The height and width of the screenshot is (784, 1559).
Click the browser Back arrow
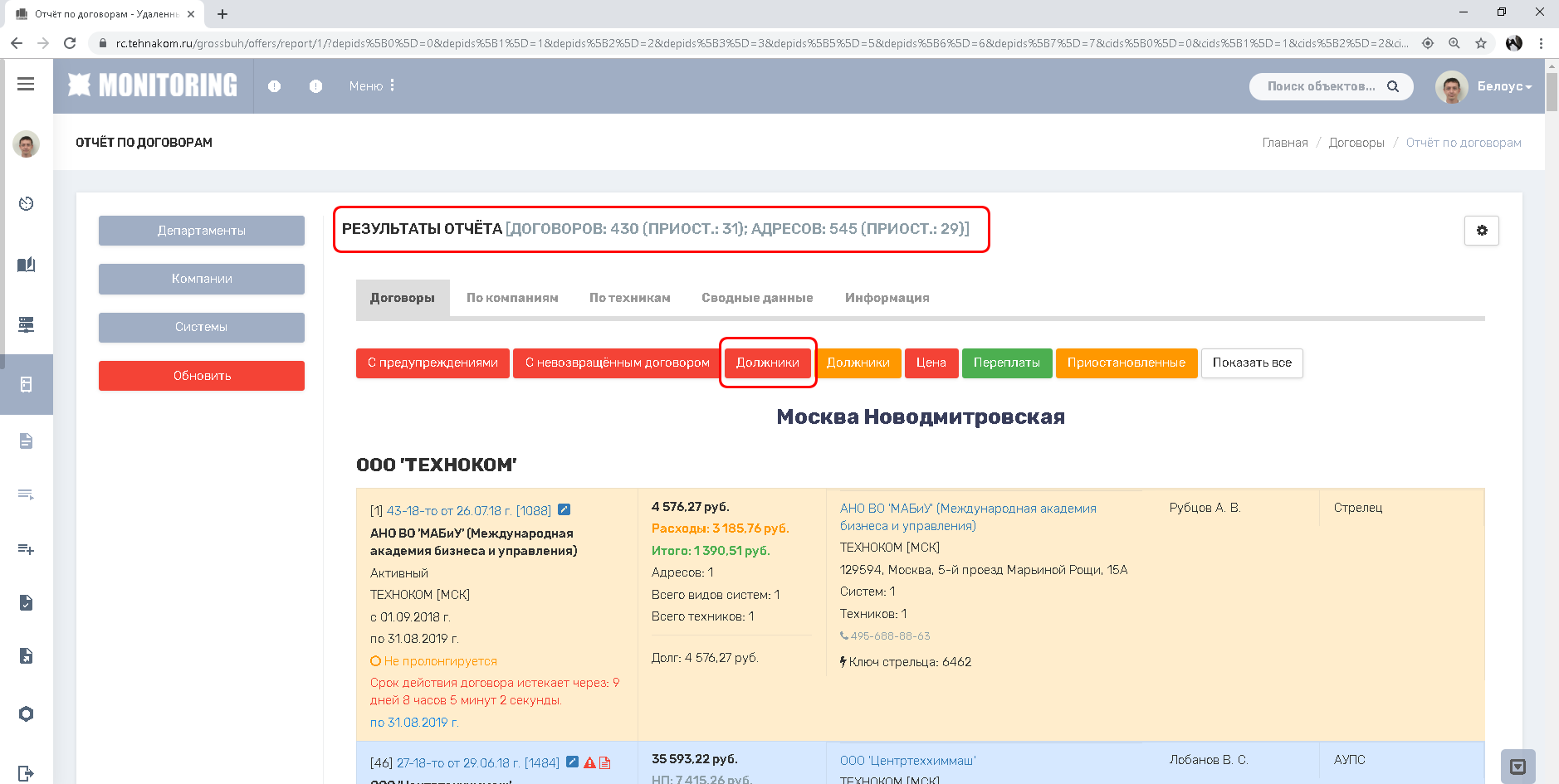coord(17,43)
